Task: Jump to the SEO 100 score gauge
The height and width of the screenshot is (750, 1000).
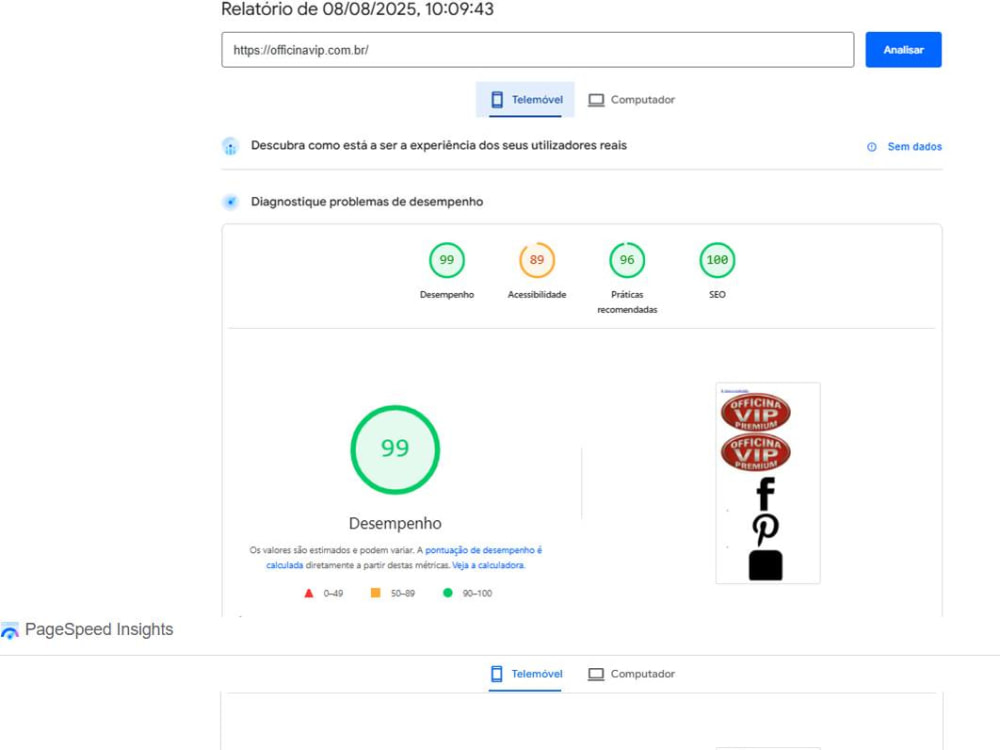Action: point(717,260)
